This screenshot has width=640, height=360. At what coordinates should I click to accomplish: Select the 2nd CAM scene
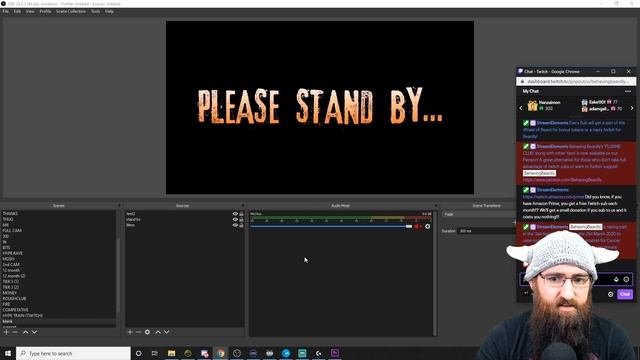[x=11, y=265]
